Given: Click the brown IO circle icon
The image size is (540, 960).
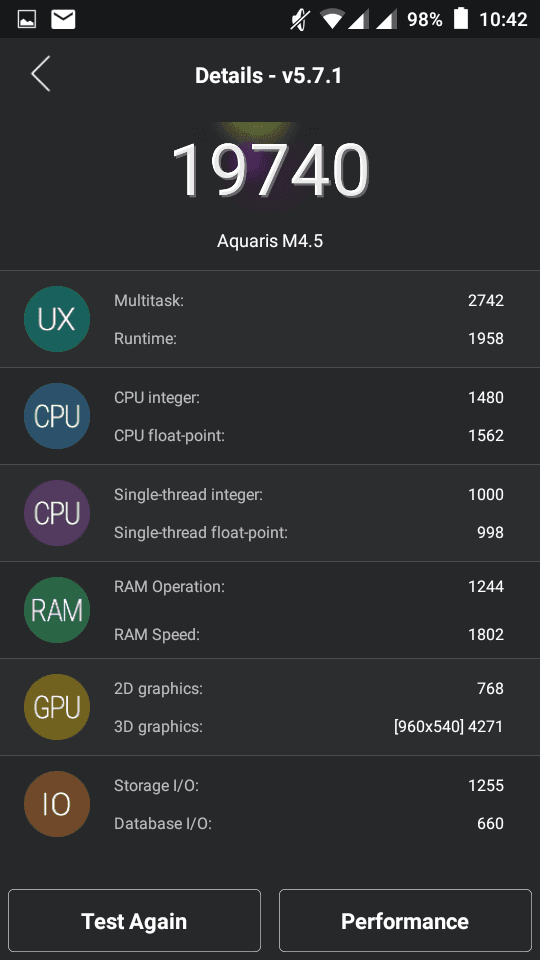Looking at the screenshot, I should click(x=57, y=804).
